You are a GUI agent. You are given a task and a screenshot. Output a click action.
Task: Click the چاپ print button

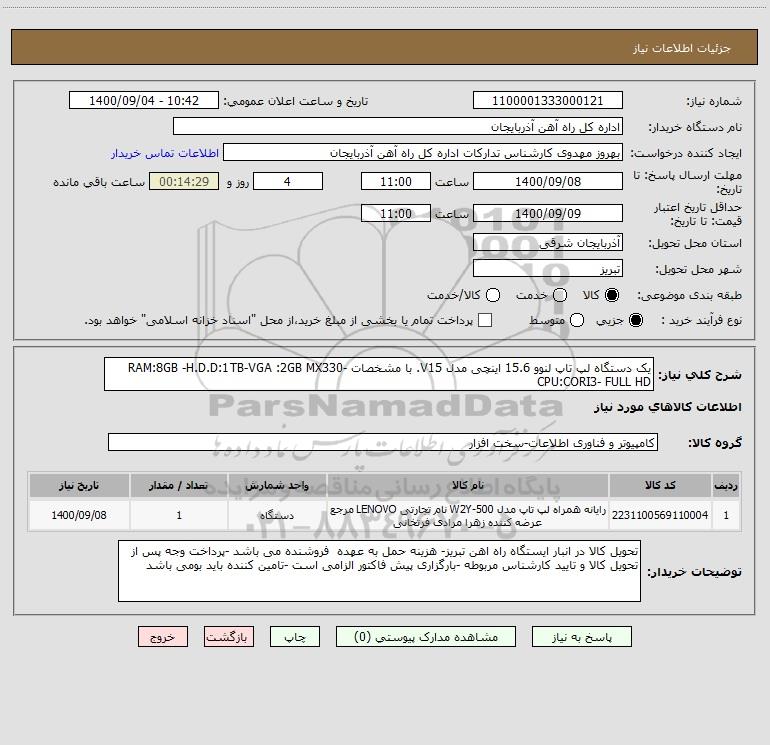pos(295,637)
